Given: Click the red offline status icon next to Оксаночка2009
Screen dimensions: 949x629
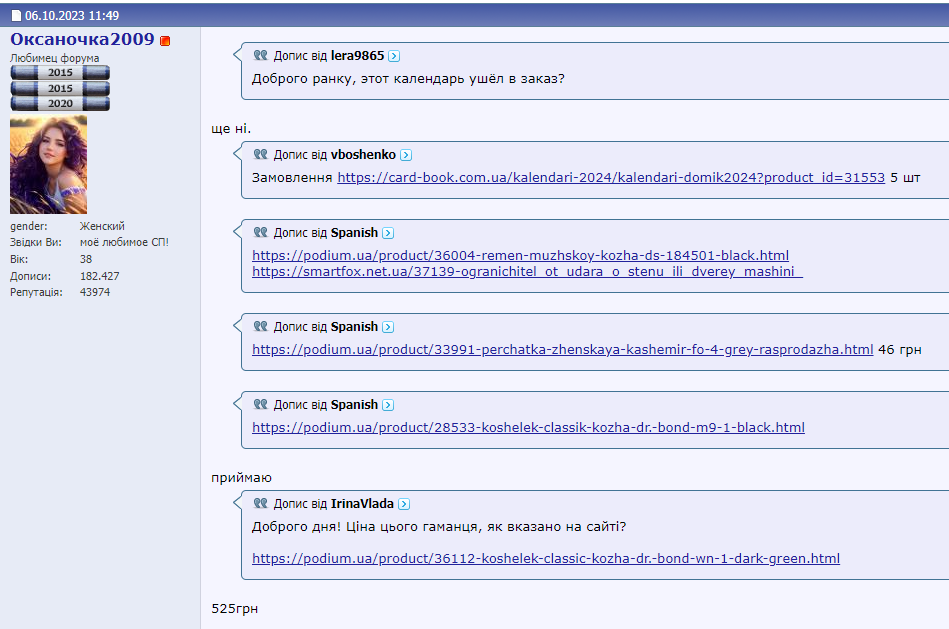Looking at the screenshot, I should (165, 41).
